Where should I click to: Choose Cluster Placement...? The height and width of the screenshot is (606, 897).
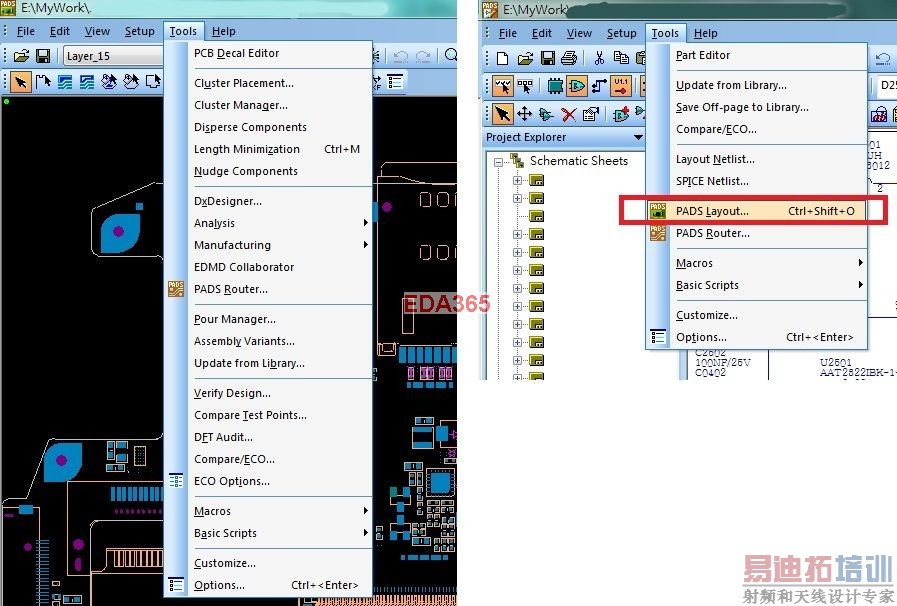[x=244, y=83]
